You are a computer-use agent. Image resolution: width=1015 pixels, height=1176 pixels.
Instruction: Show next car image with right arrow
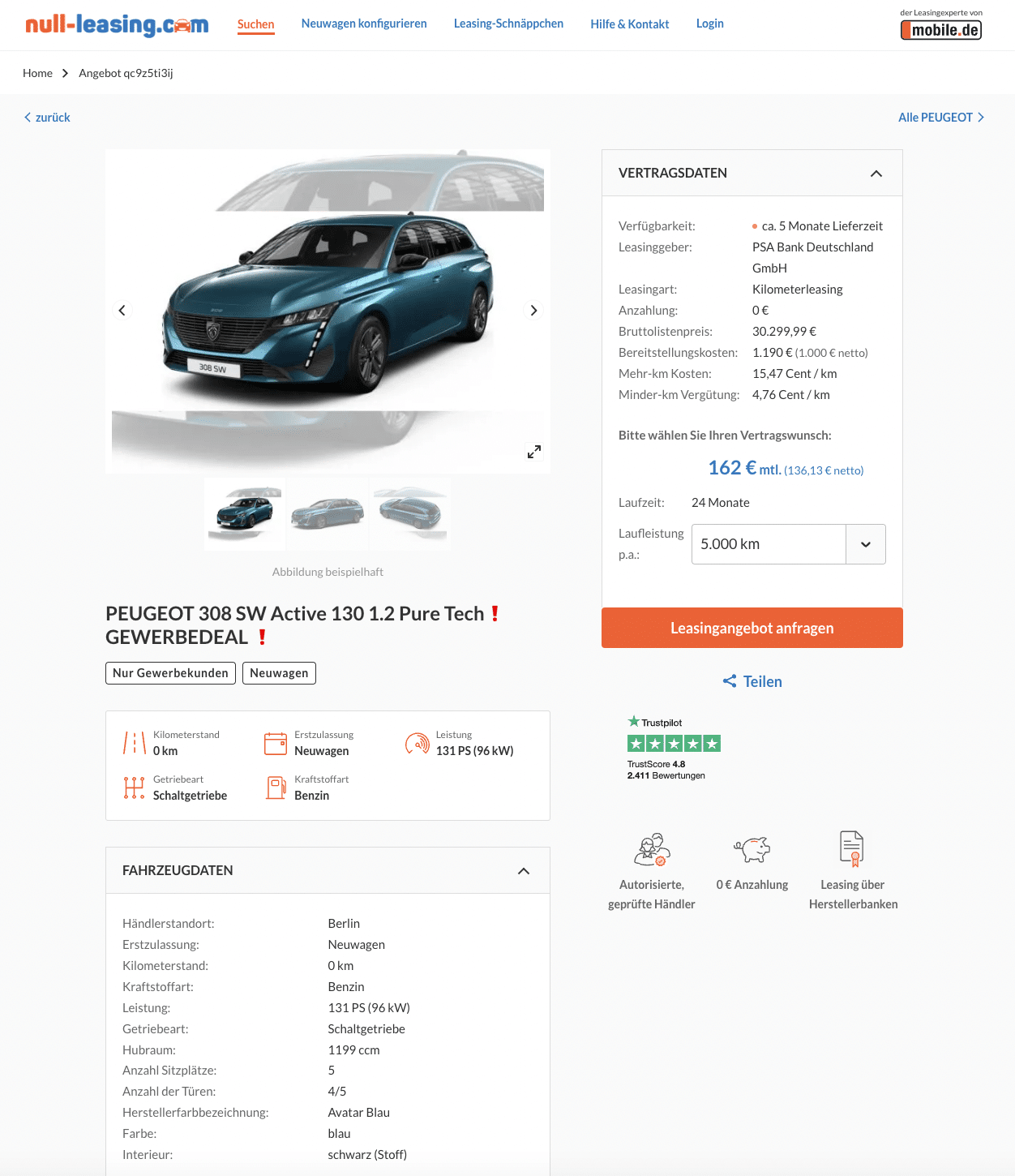tap(533, 311)
